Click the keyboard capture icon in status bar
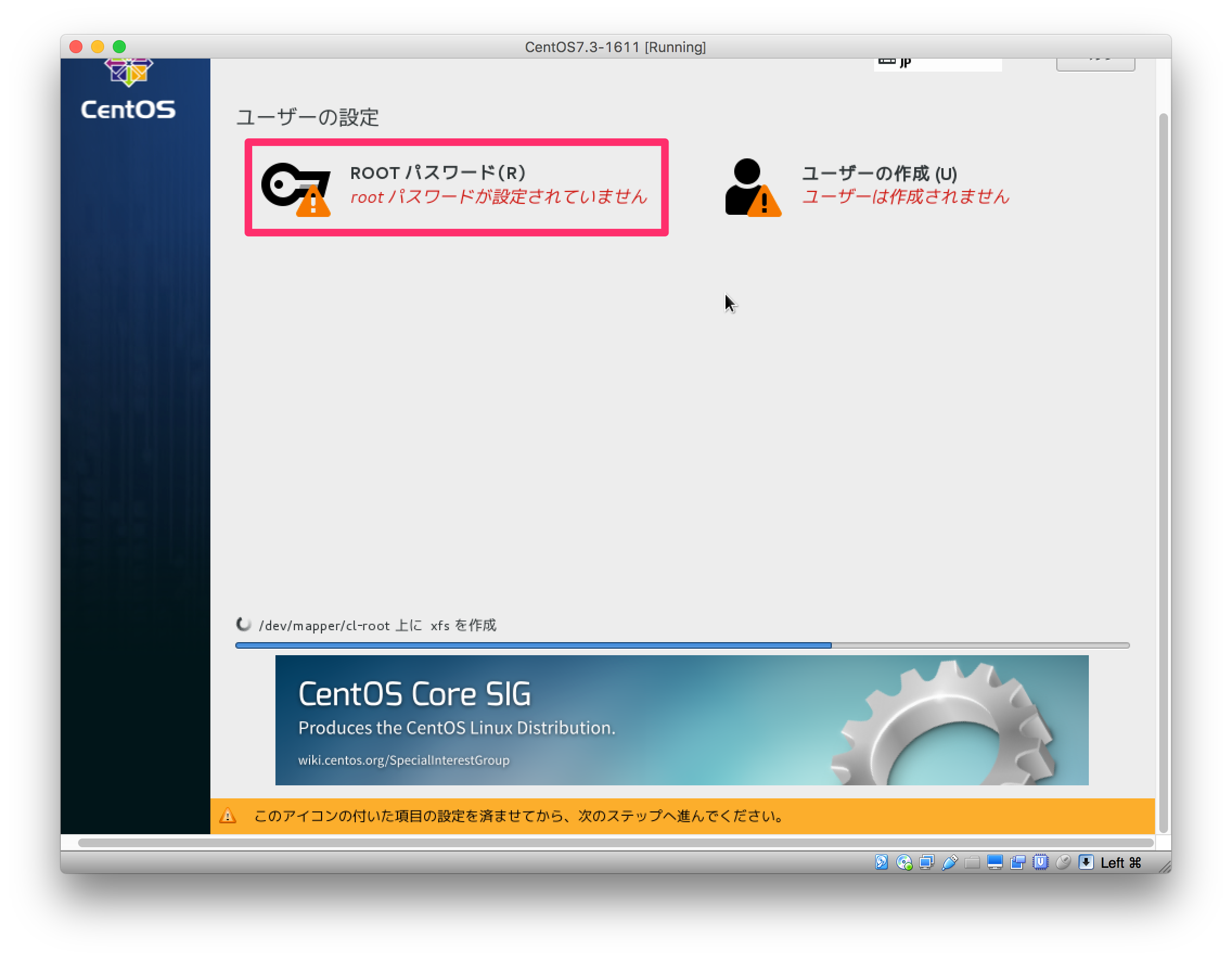 click(1086, 862)
